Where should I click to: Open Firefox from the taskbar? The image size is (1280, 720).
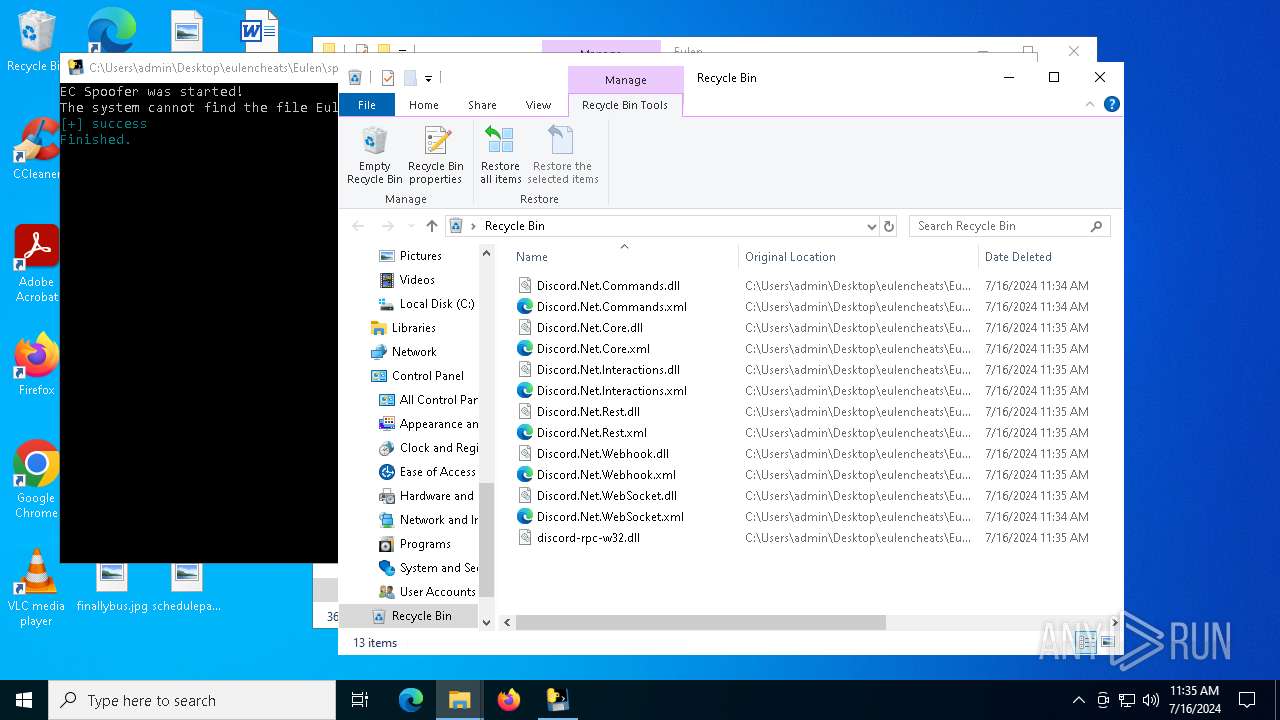(x=509, y=700)
